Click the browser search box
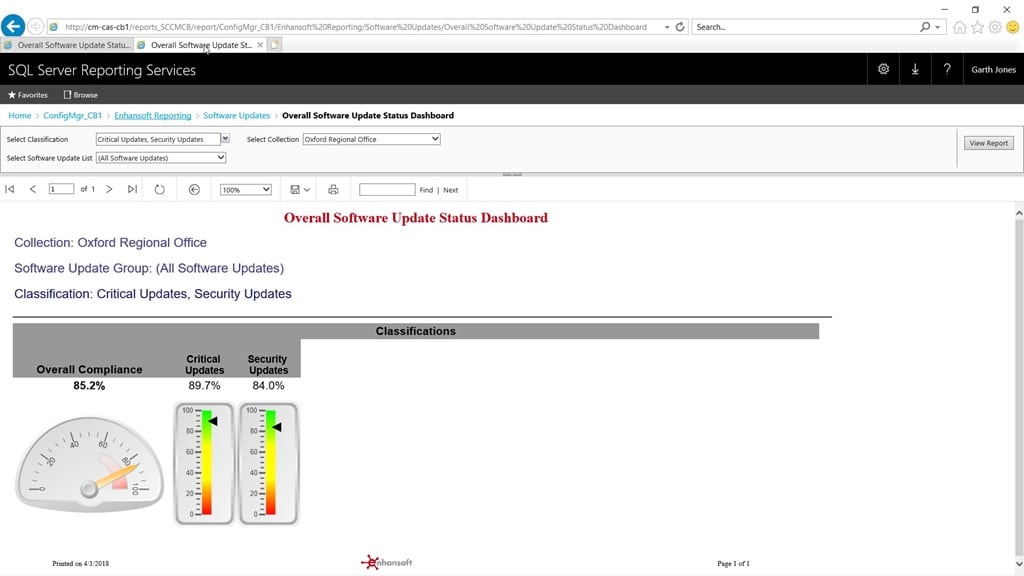The image size is (1024, 576). click(x=807, y=27)
